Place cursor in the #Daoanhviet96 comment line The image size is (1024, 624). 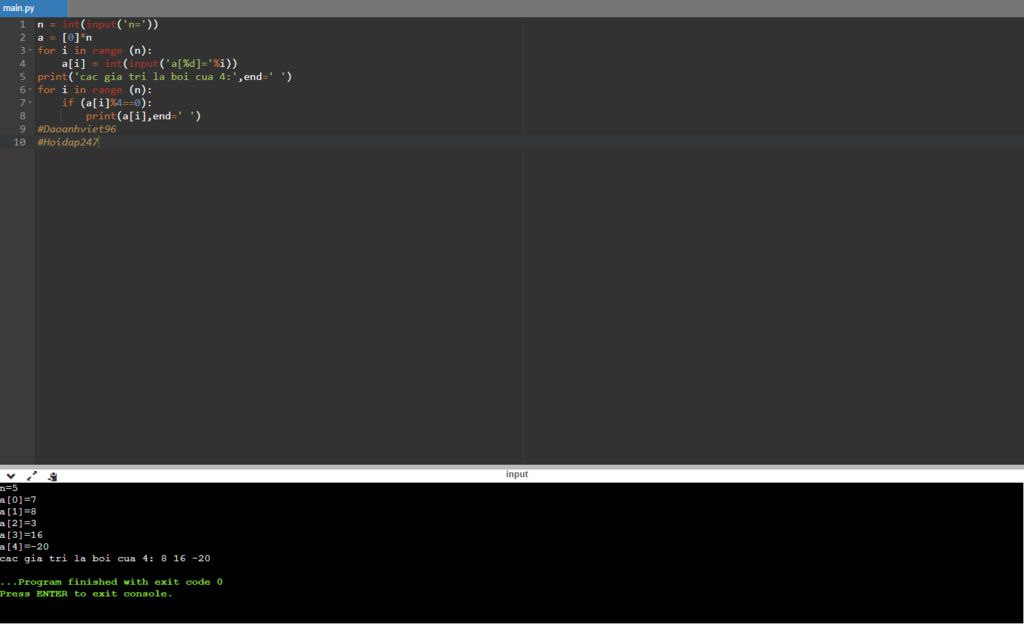pyautogui.click(x=77, y=129)
